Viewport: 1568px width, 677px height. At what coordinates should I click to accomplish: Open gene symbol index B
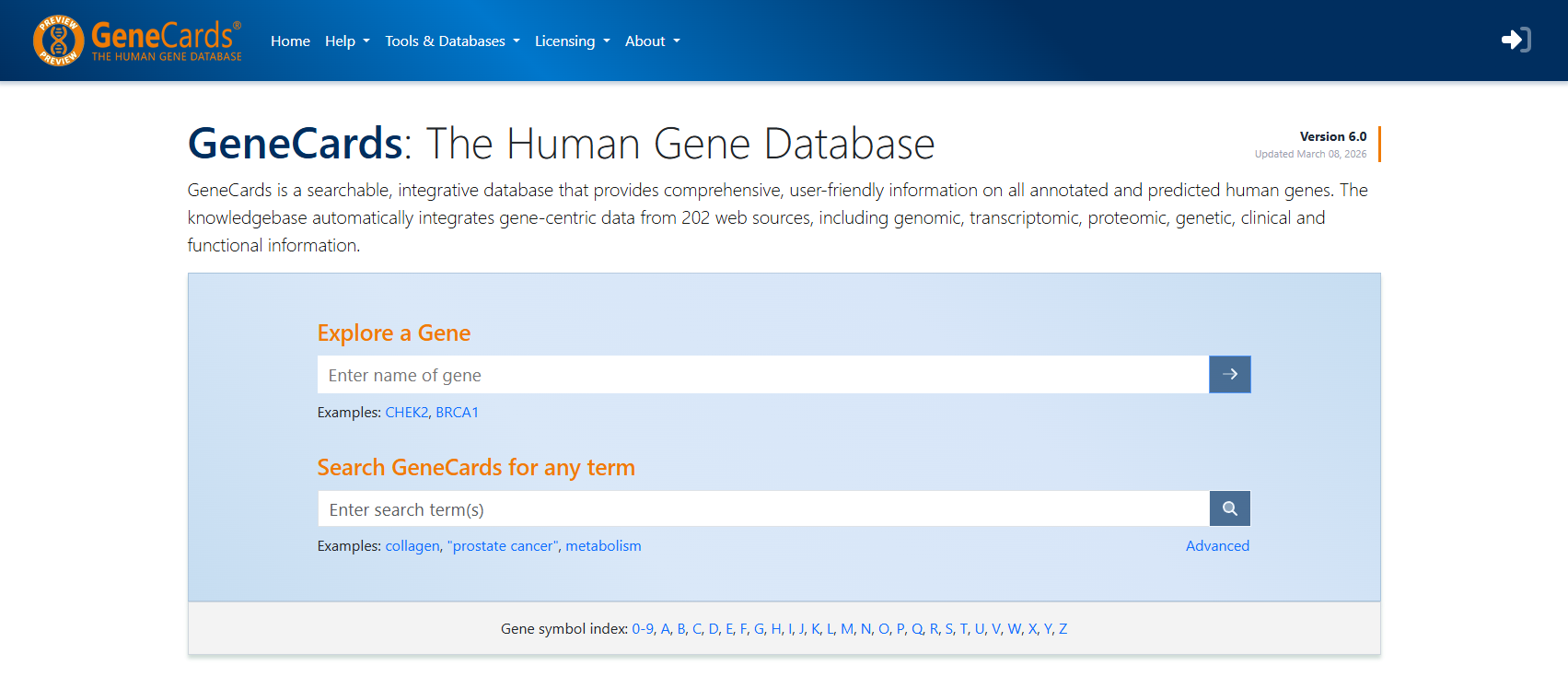681,629
